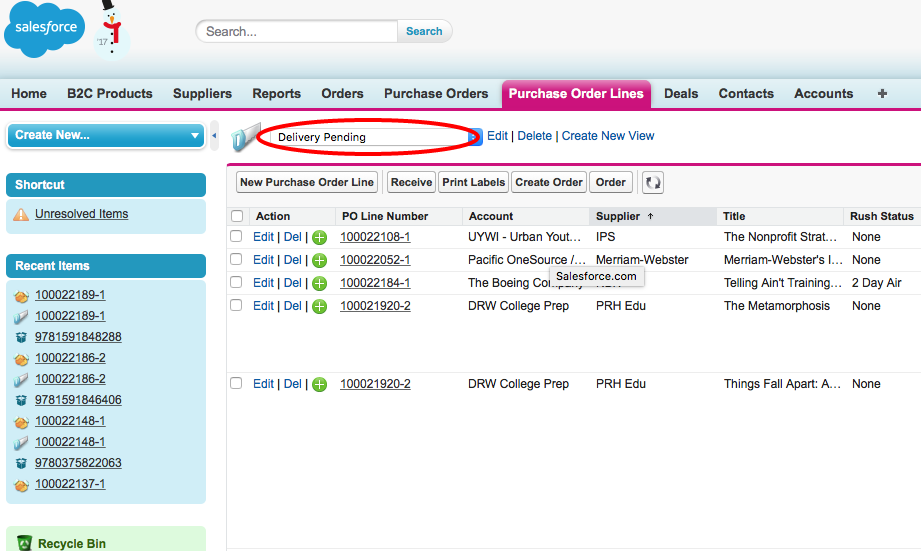921x551 pixels.
Task: Click the Order button
Action: pyautogui.click(x=611, y=182)
